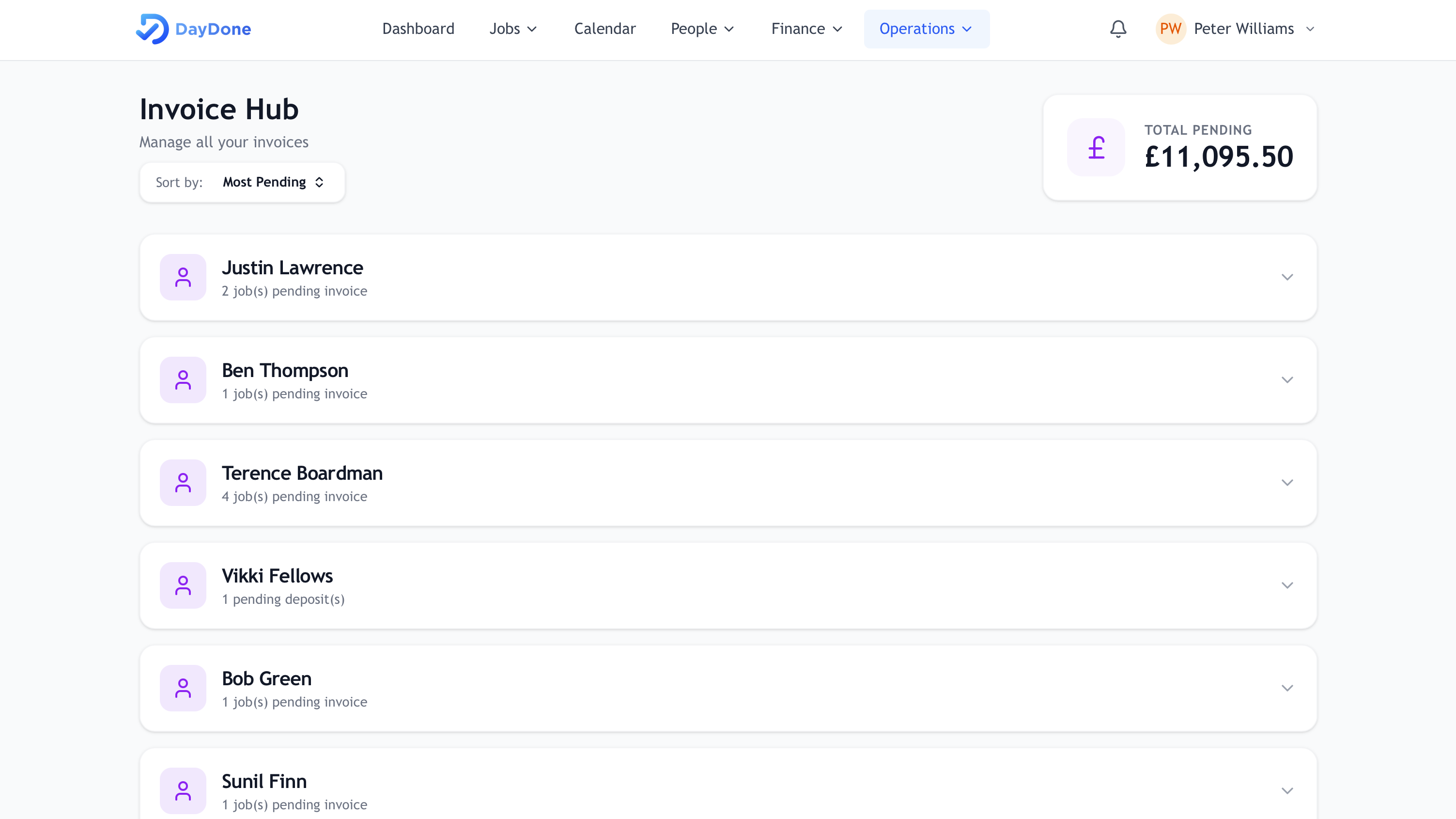Click Ben Thompson's person icon

(x=183, y=380)
